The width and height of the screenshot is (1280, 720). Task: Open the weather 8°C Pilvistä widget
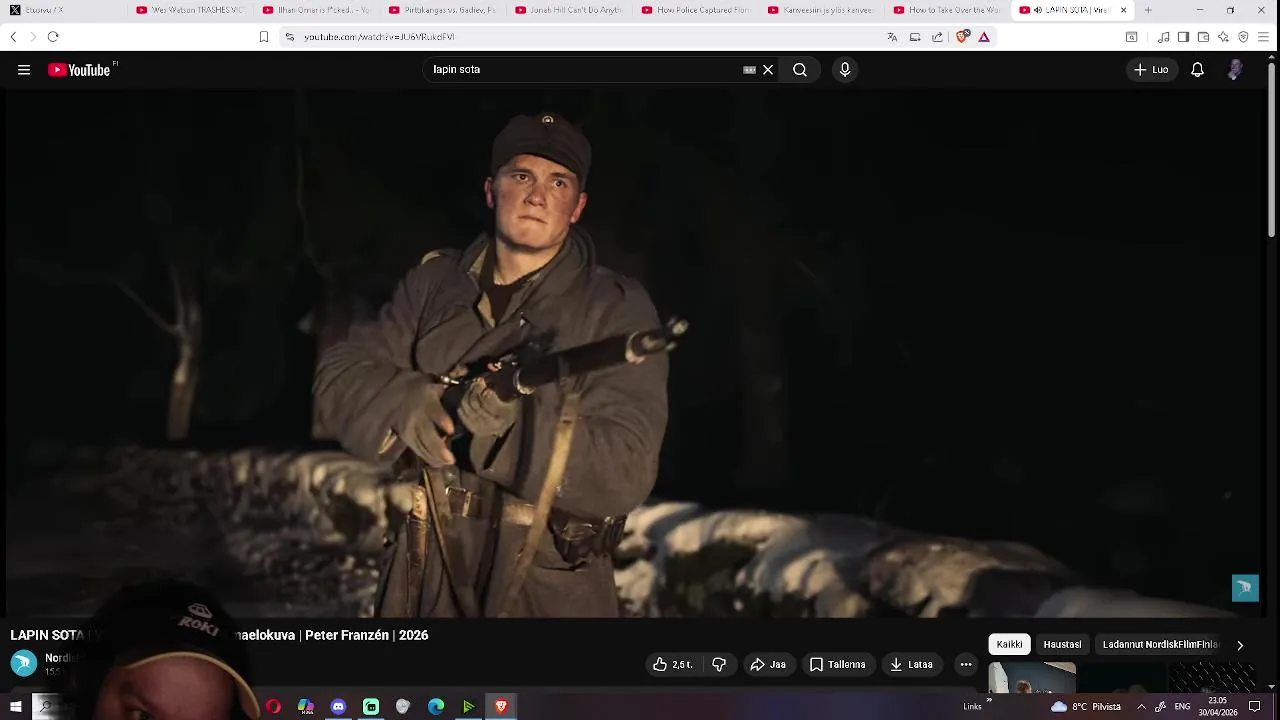point(1086,706)
